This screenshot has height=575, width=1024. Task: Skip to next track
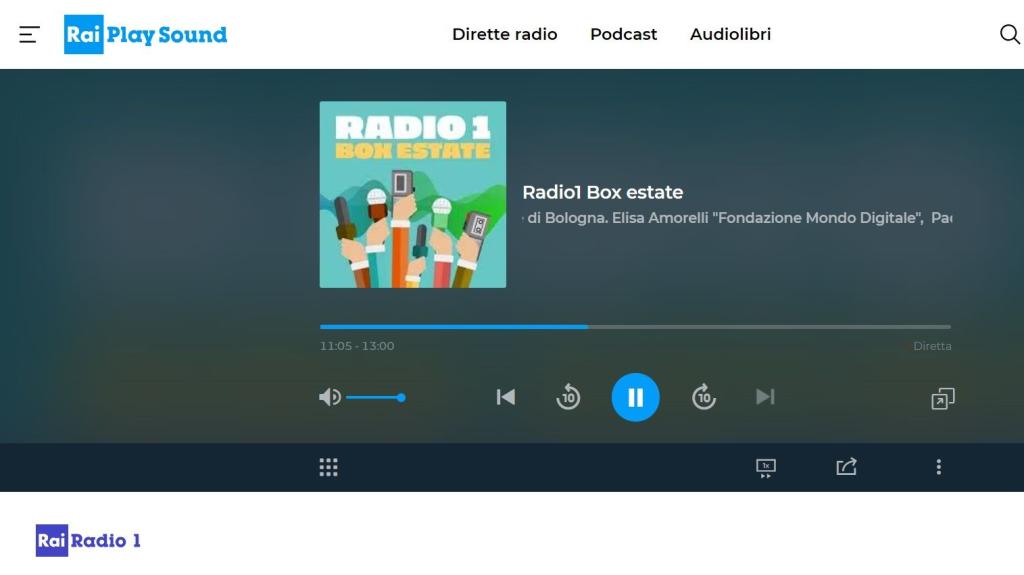765,397
